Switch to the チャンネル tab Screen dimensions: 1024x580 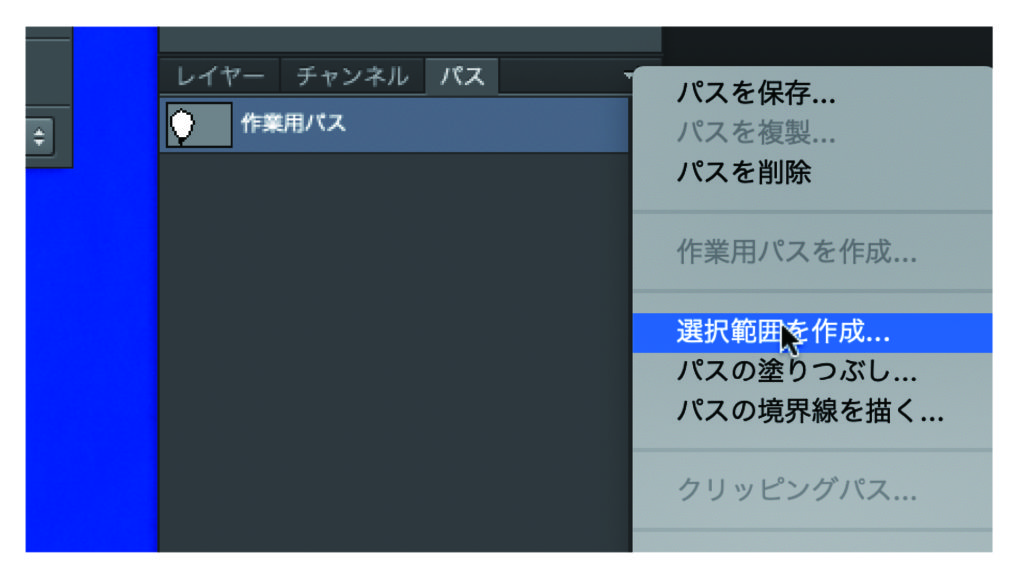pyautogui.click(x=352, y=76)
